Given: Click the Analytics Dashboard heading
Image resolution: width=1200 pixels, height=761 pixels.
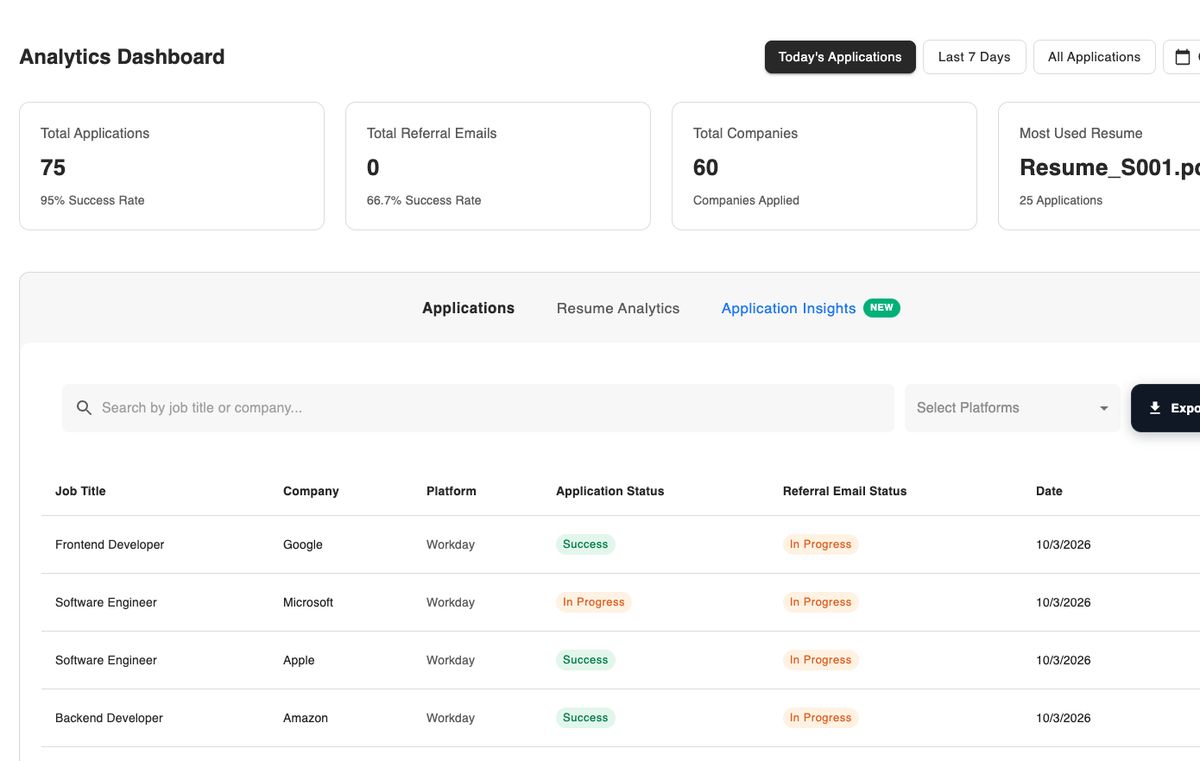Looking at the screenshot, I should (122, 57).
